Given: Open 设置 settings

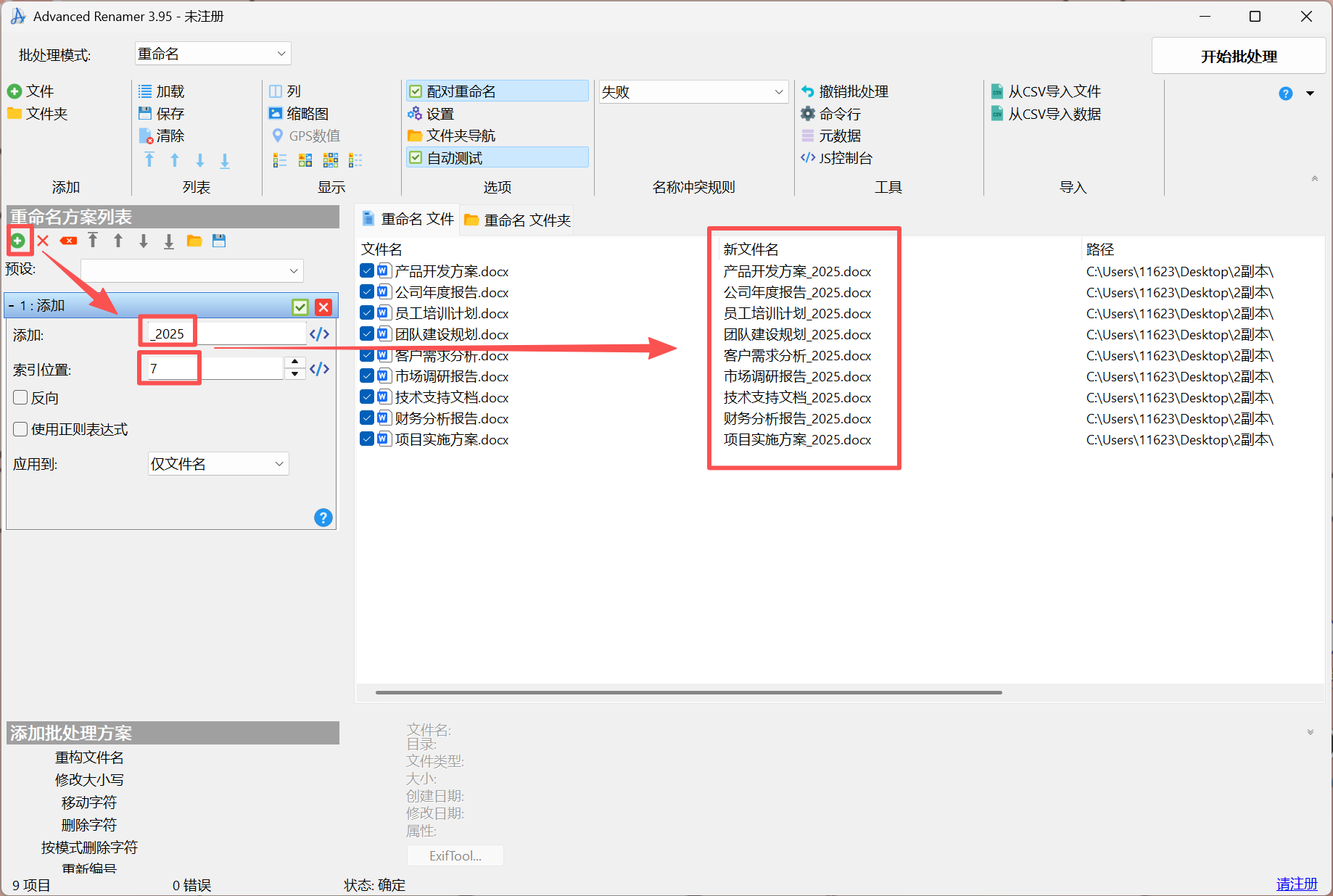Looking at the screenshot, I should [x=431, y=114].
